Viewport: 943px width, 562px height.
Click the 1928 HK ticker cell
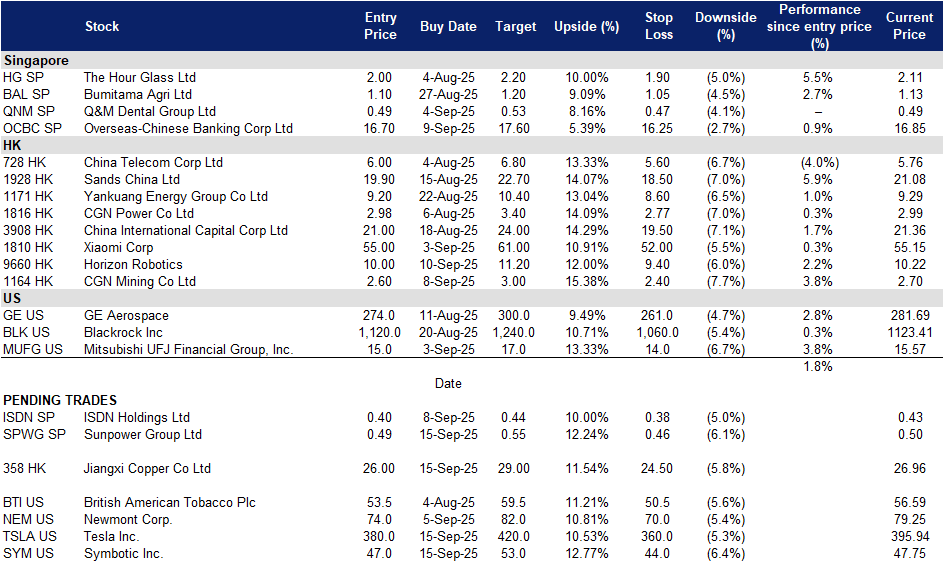point(28,179)
